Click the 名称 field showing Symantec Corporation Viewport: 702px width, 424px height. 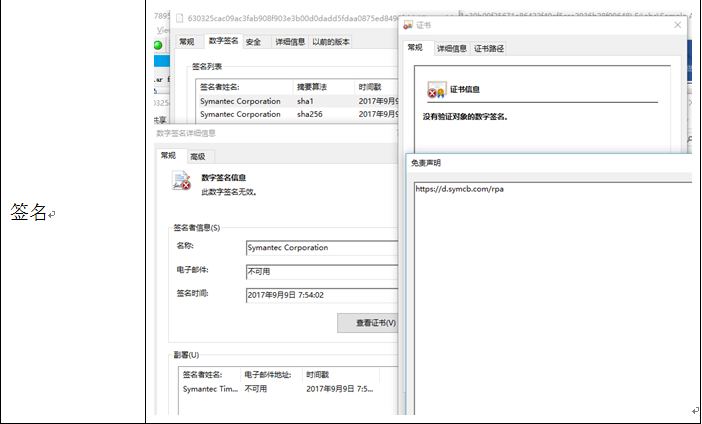321,248
